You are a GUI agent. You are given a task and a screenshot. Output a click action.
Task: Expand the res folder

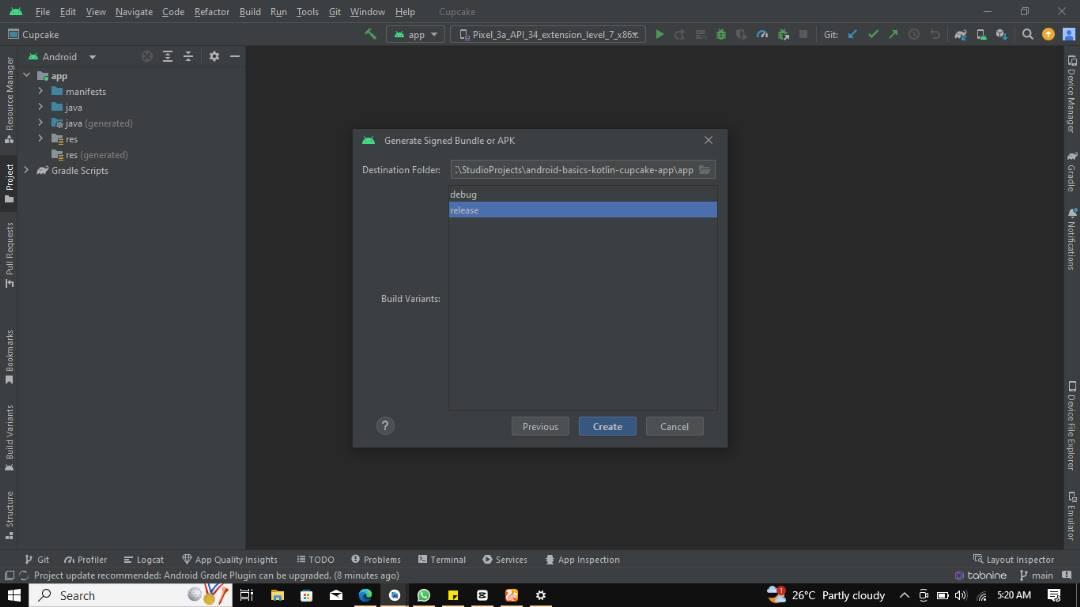[x=41, y=139]
